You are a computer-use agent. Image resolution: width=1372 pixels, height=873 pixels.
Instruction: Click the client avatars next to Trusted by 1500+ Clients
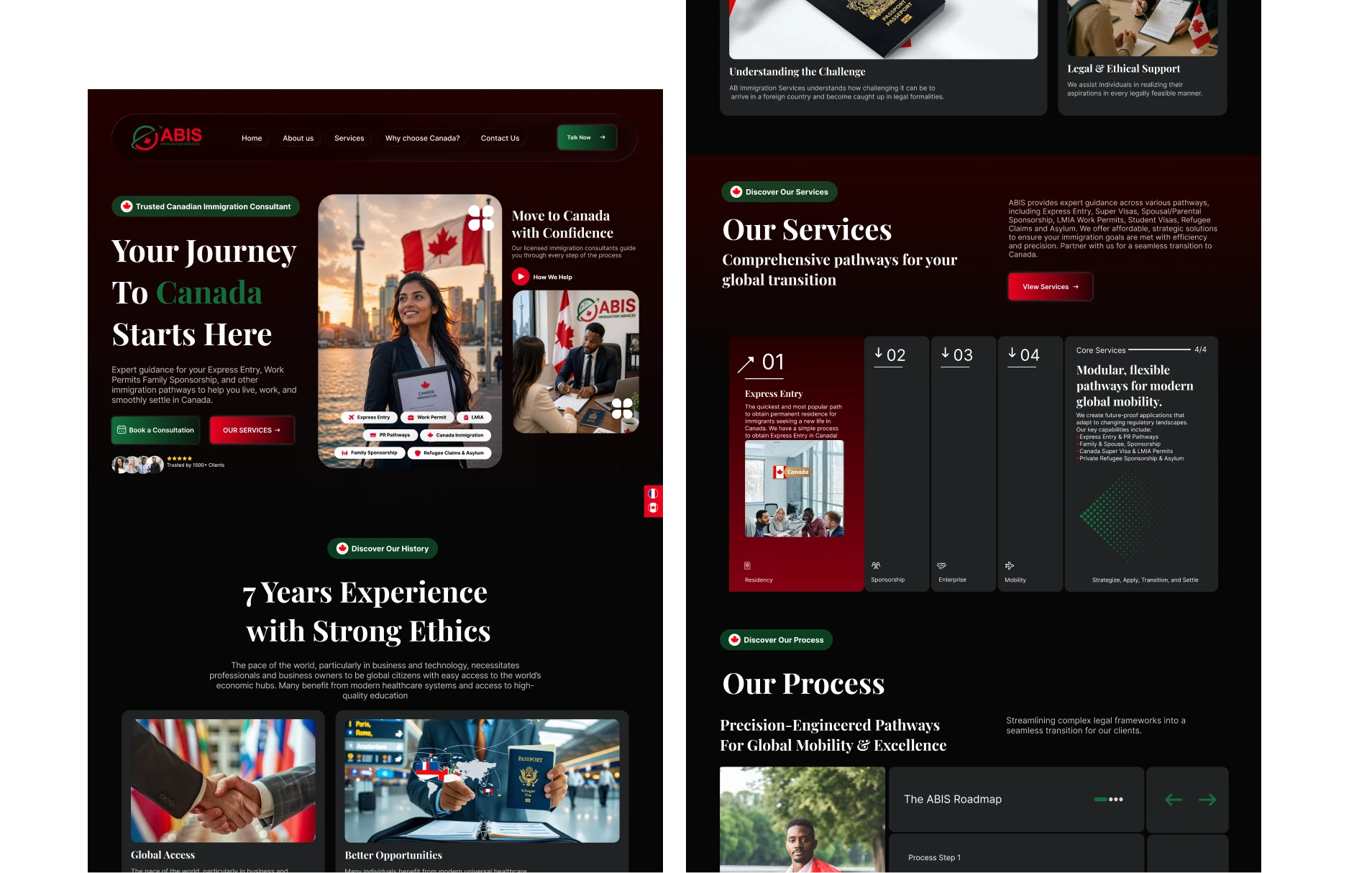pyautogui.click(x=137, y=465)
